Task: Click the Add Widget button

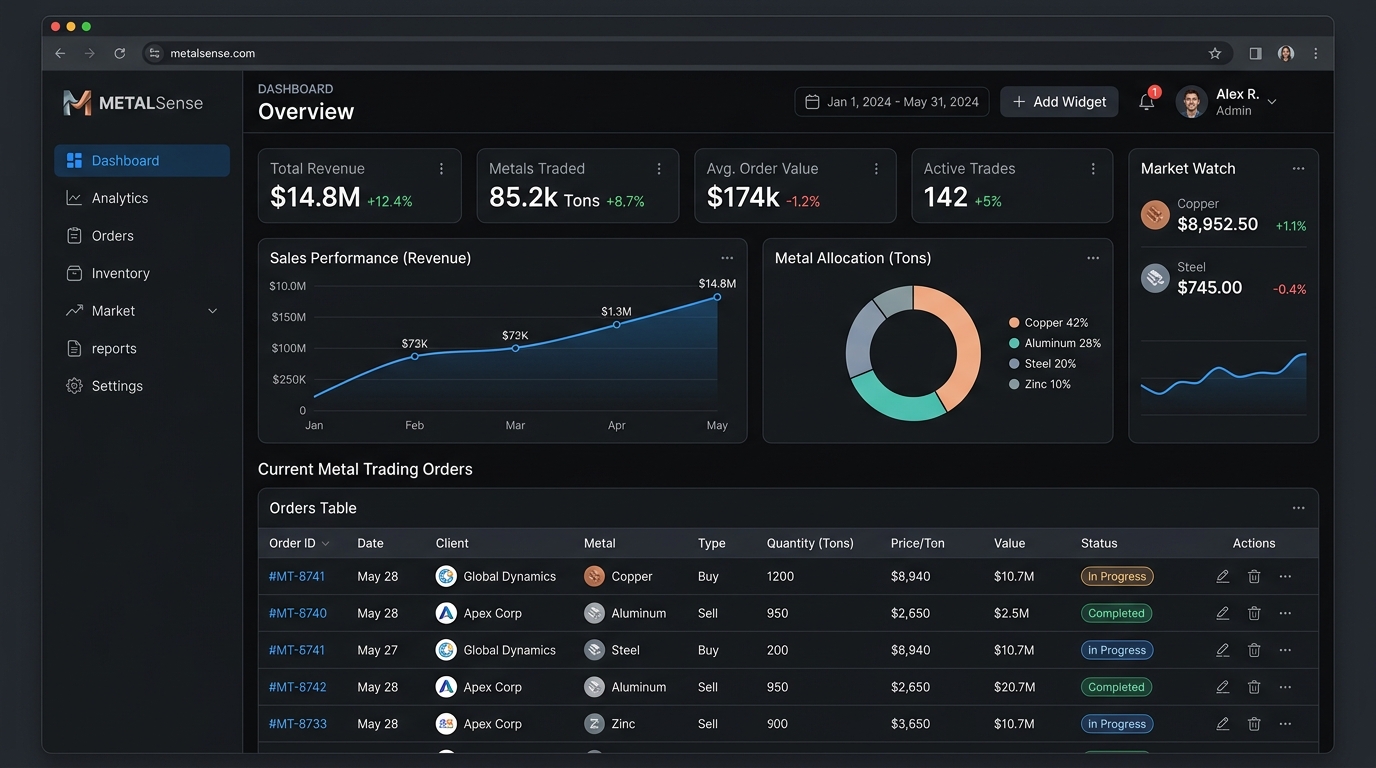Action: [x=1059, y=102]
